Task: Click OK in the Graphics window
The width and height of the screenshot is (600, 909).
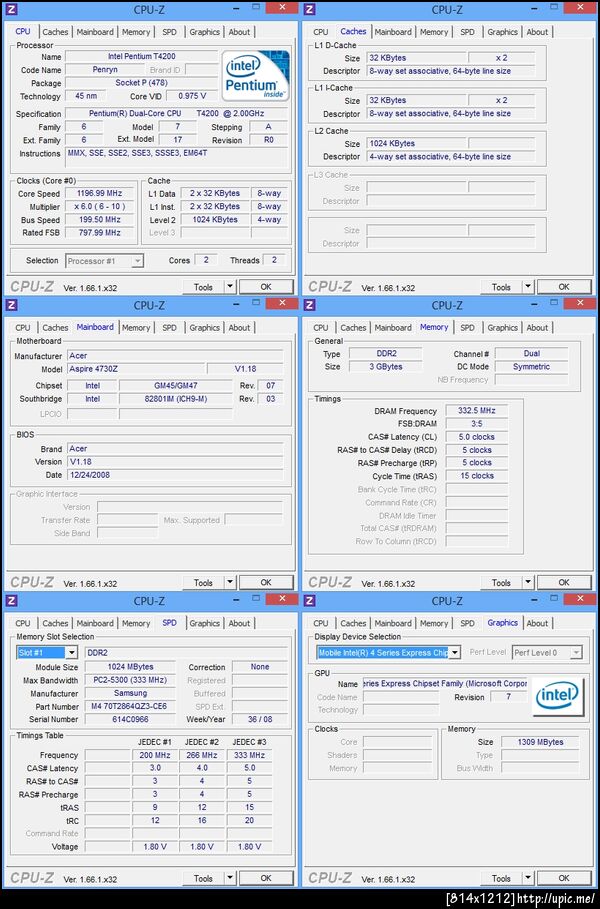Action: pos(564,878)
